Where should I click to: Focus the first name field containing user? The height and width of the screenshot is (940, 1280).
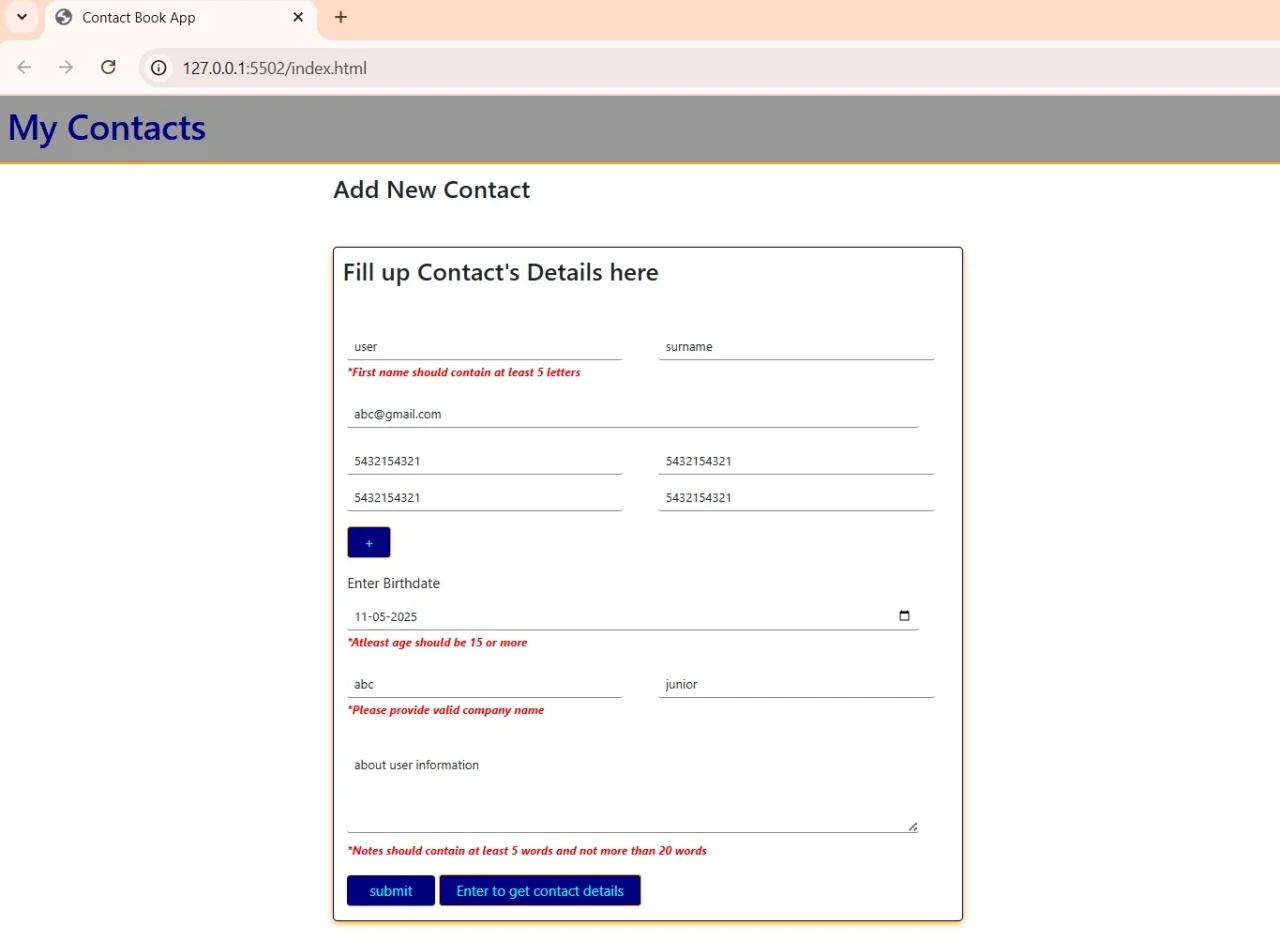tap(485, 347)
